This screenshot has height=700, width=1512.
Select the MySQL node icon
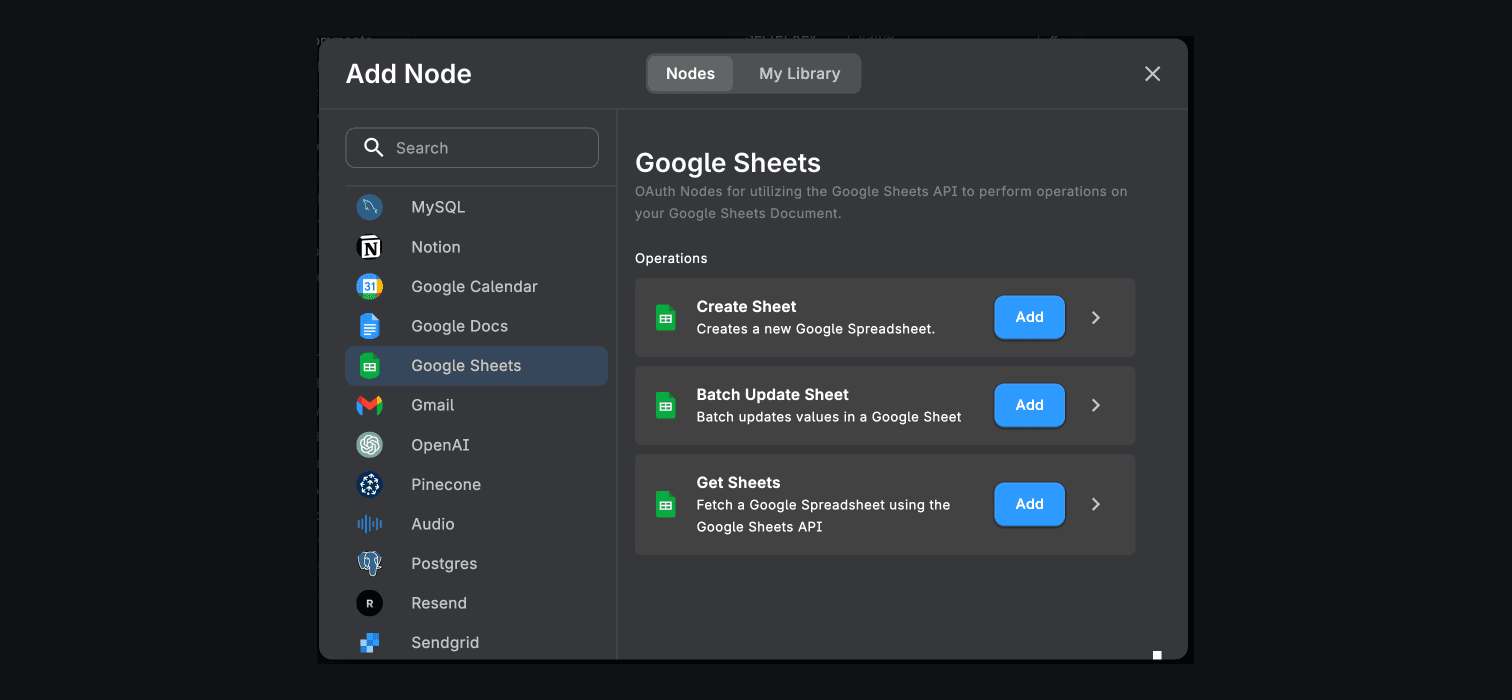[370, 206]
